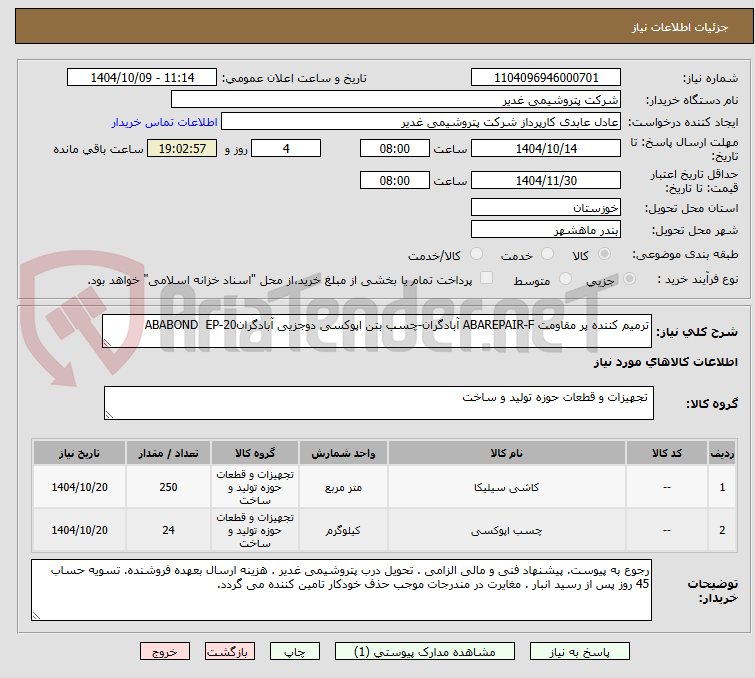Click the remaining time 19:02:57 field
755x678 pixels.
pyautogui.click(x=182, y=148)
